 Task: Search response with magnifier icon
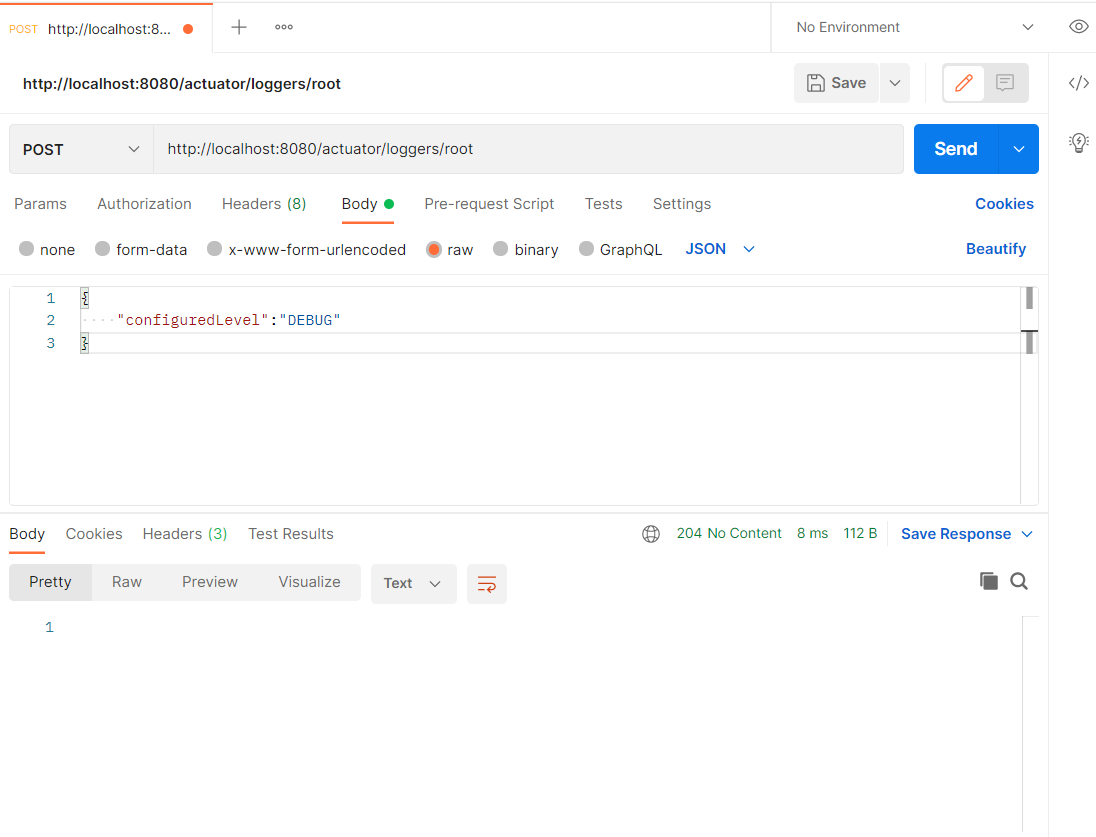pos(1019,581)
